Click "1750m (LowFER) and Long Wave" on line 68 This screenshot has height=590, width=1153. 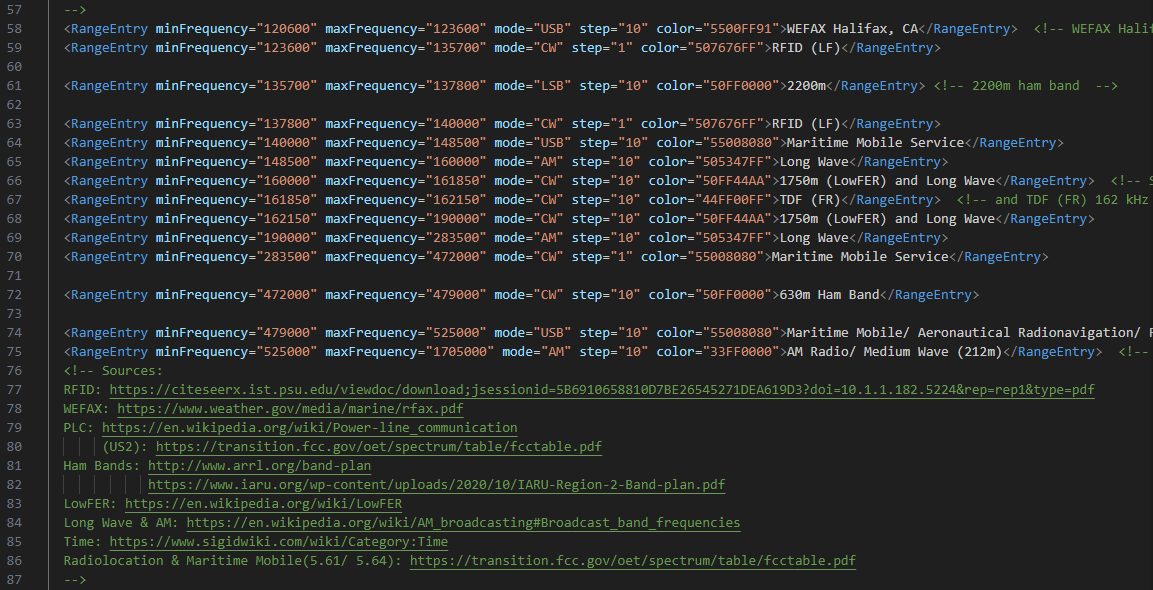point(887,219)
